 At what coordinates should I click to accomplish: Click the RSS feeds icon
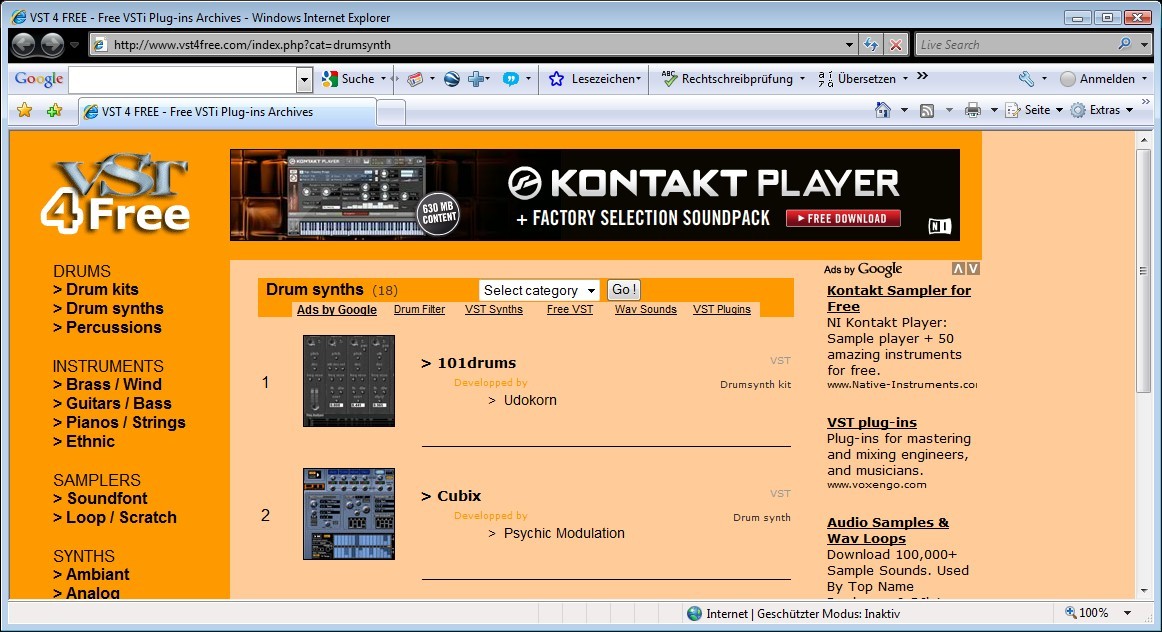926,110
